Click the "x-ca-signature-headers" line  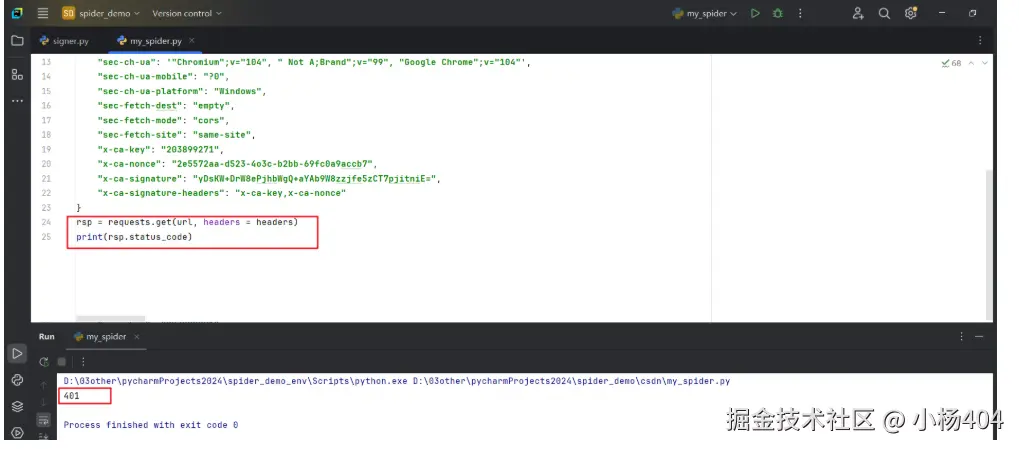tap(222, 193)
